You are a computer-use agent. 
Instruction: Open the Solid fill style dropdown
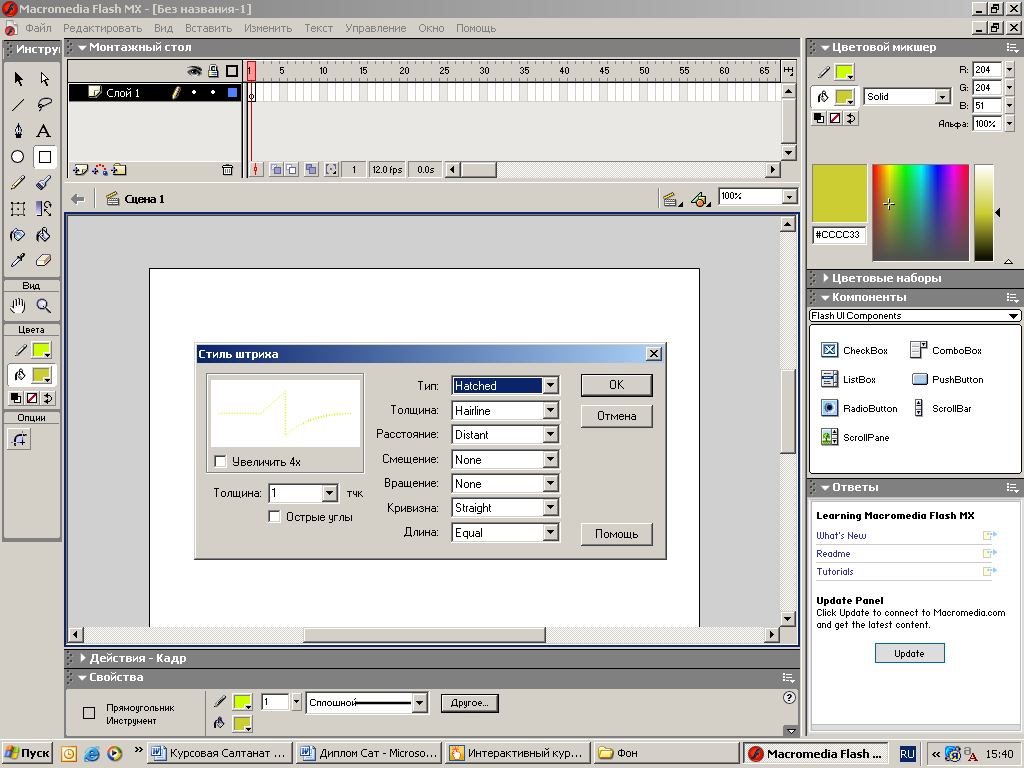(x=906, y=97)
